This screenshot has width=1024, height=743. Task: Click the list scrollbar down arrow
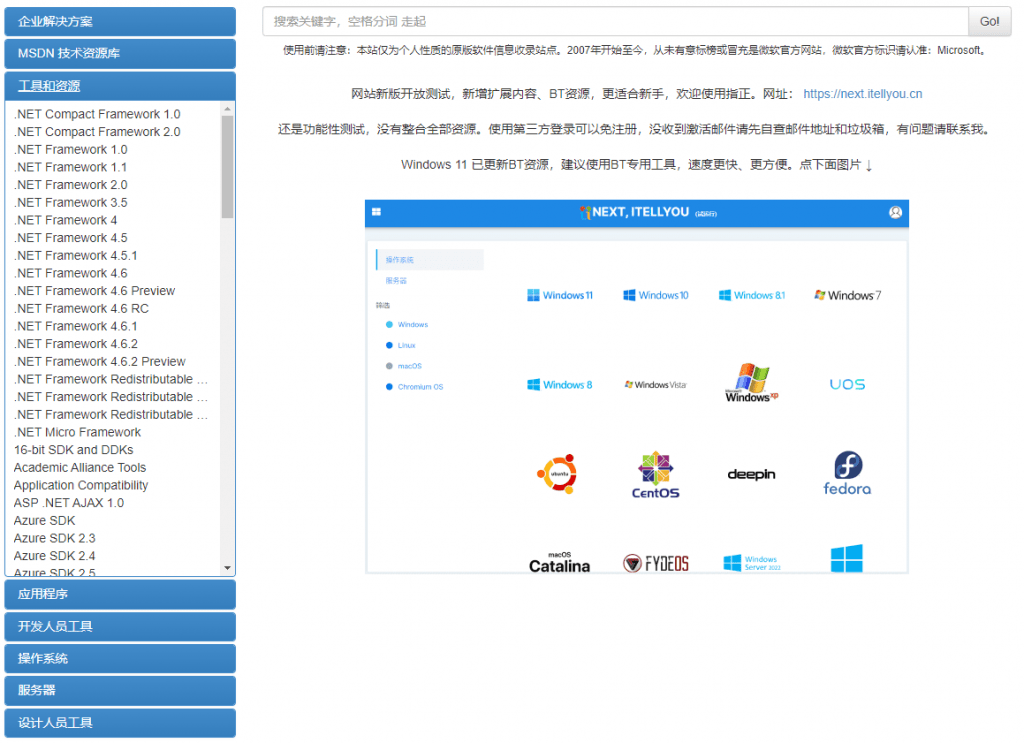point(227,568)
